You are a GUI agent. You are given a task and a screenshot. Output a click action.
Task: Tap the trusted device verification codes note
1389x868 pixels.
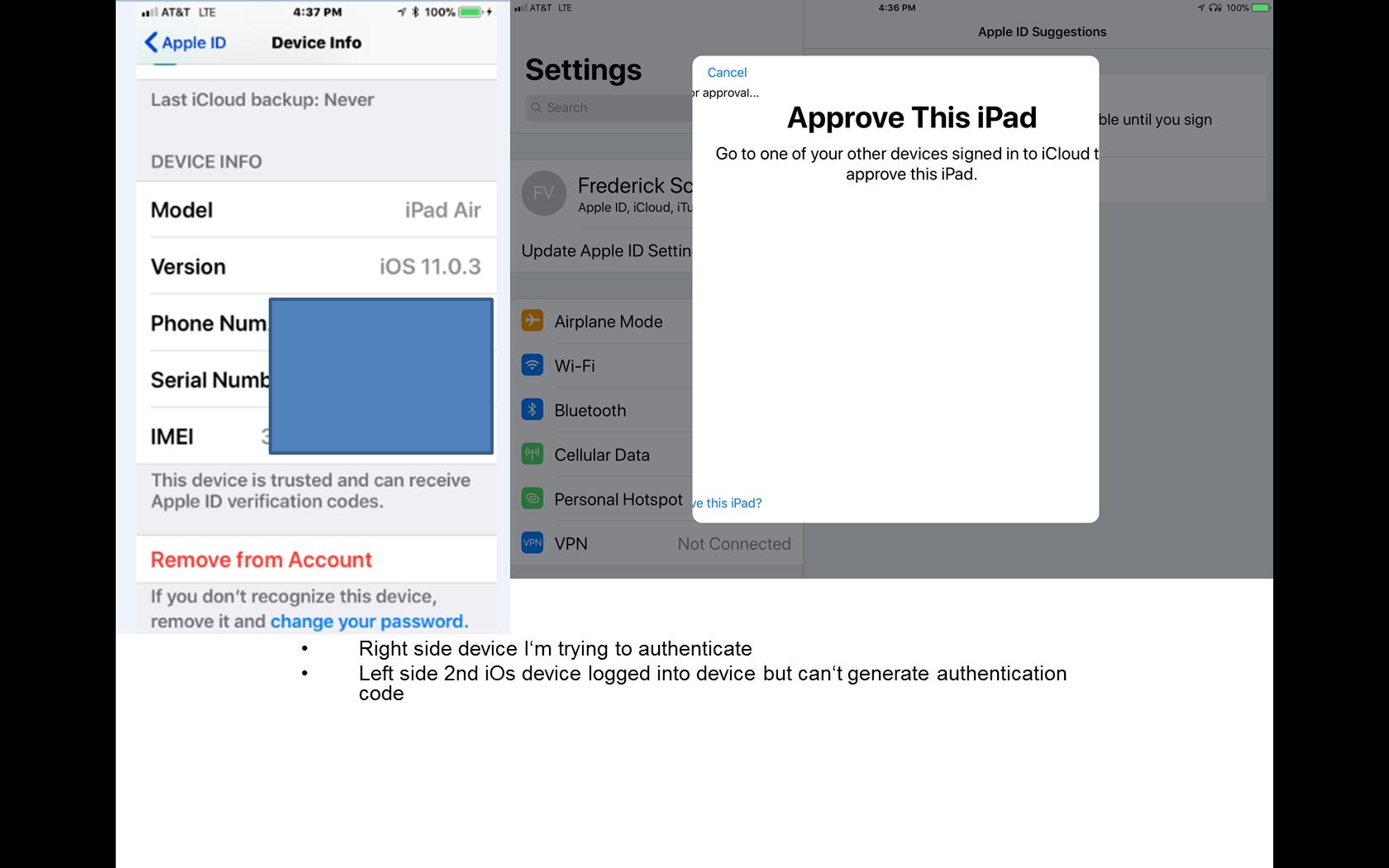pos(311,491)
